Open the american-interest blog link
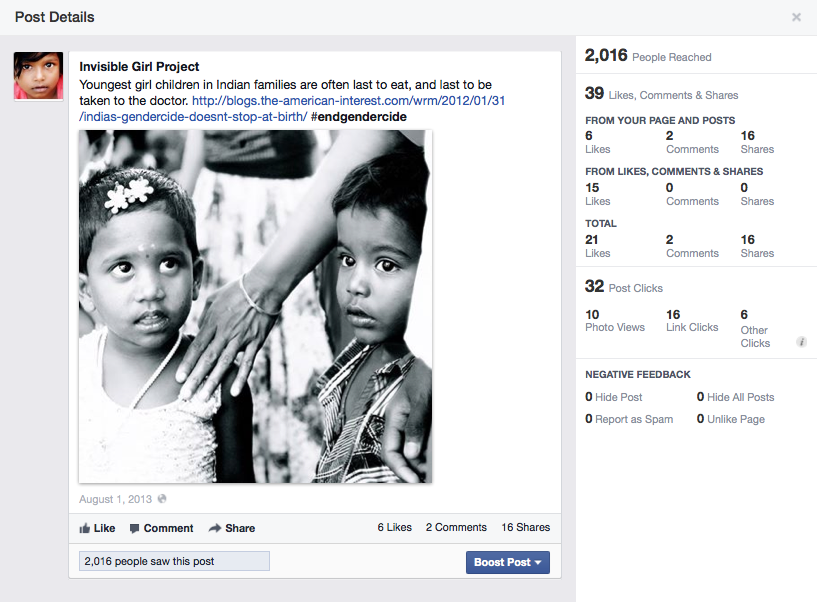The height and width of the screenshot is (602, 817). point(292,108)
